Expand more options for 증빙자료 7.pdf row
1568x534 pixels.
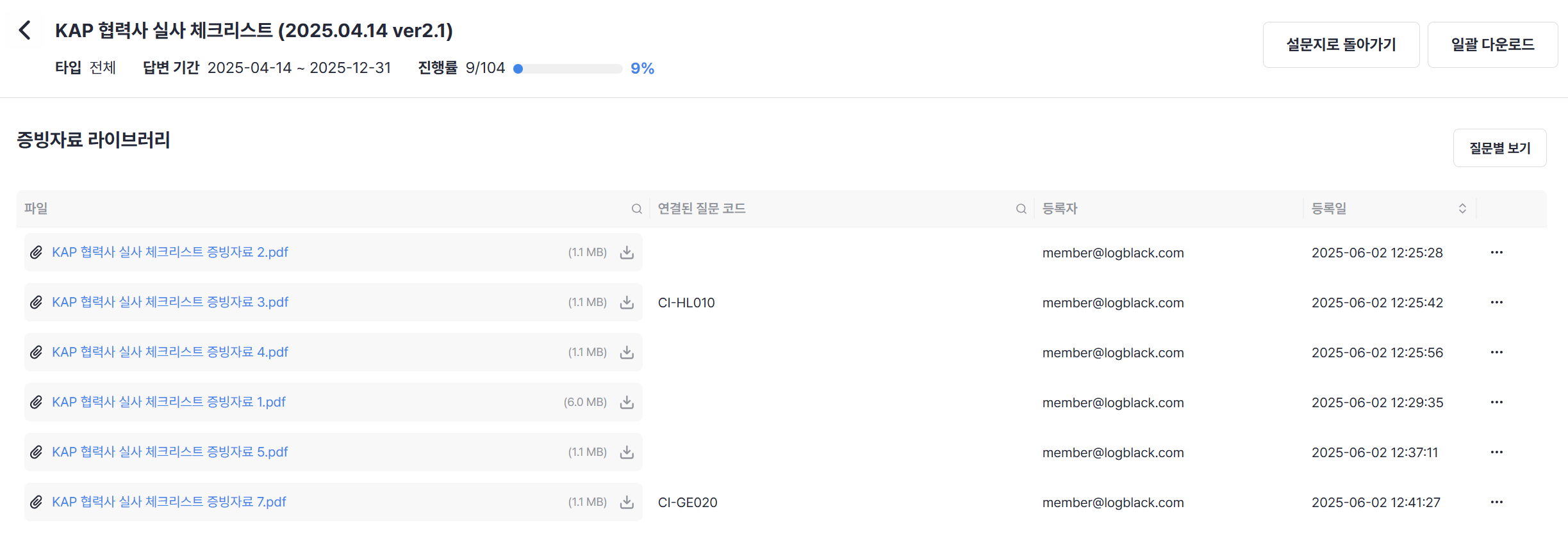click(1496, 502)
